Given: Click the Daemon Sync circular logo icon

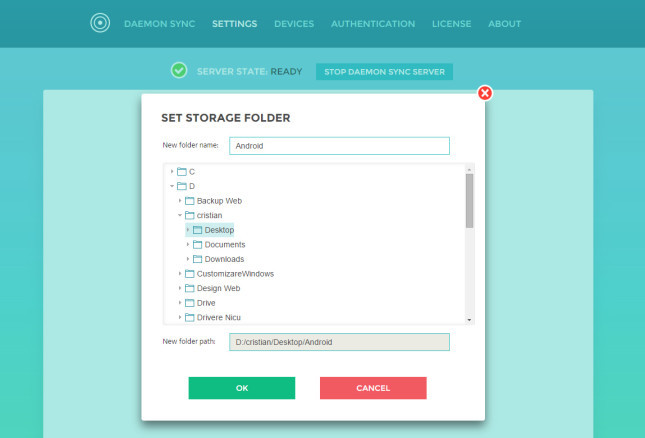Looking at the screenshot, I should point(100,23).
